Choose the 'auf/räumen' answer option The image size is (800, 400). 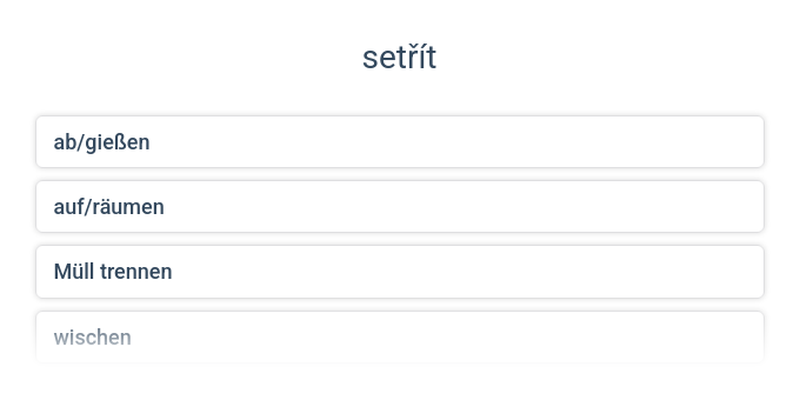(x=400, y=207)
